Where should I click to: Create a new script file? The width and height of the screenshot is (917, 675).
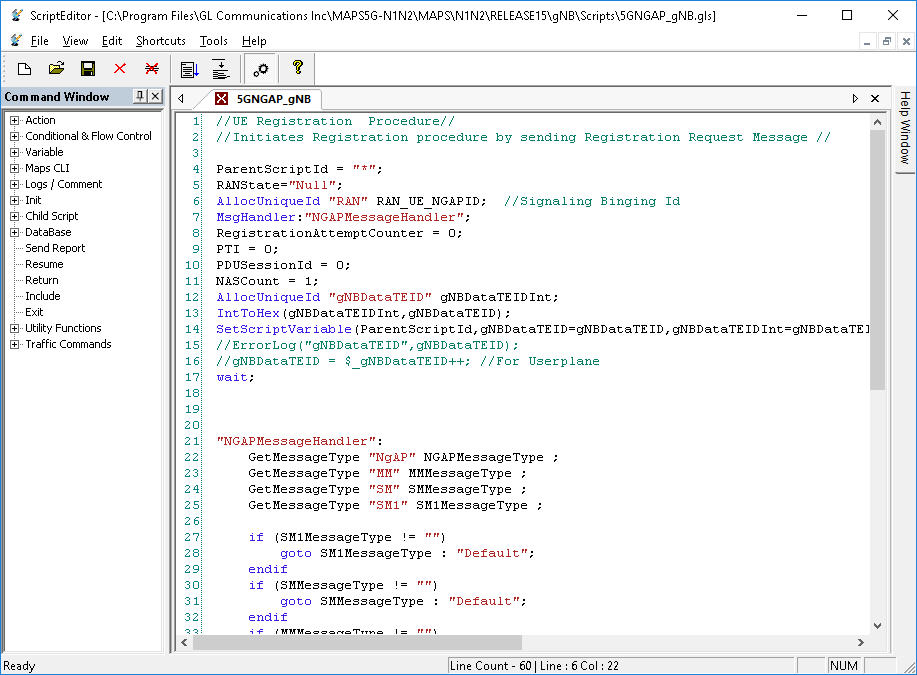click(x=24, y=69)
